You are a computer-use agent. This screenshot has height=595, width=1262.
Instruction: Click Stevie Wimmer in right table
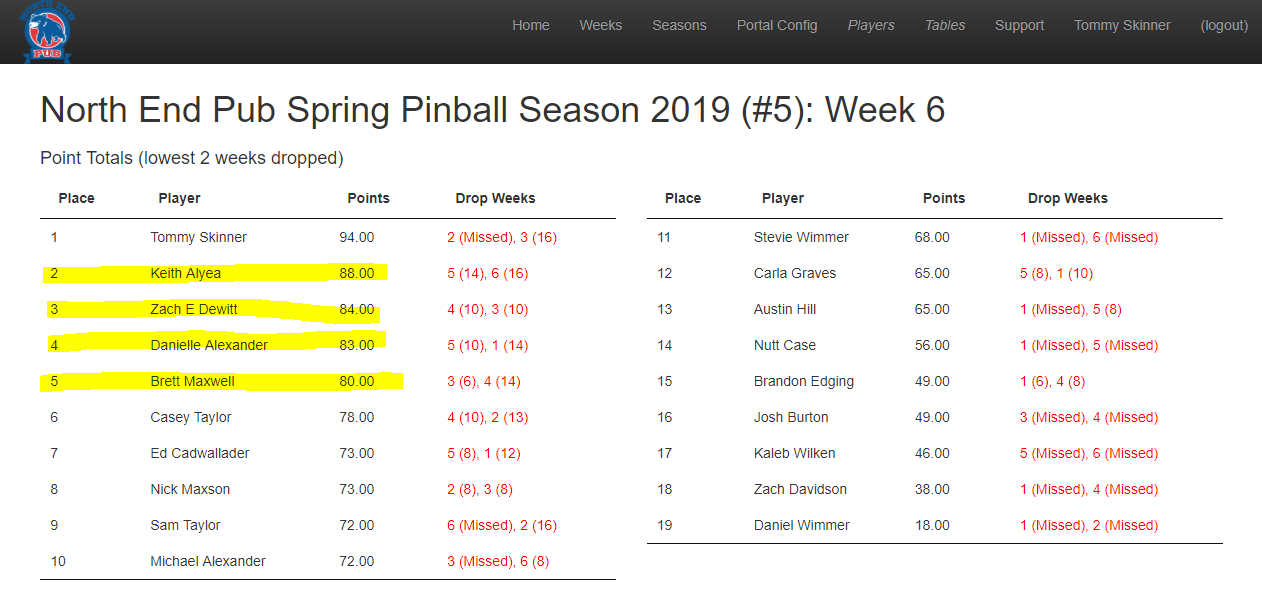point(801,237)
